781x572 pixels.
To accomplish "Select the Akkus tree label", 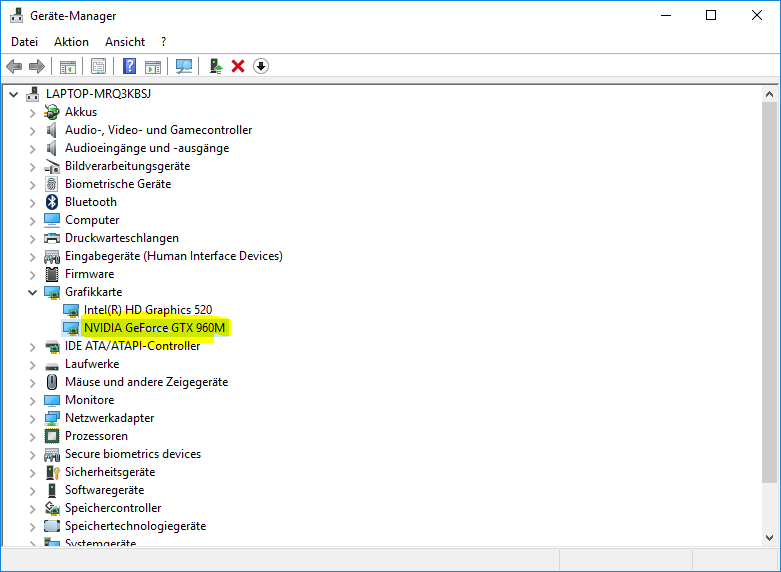I will [x=81, y=112].
